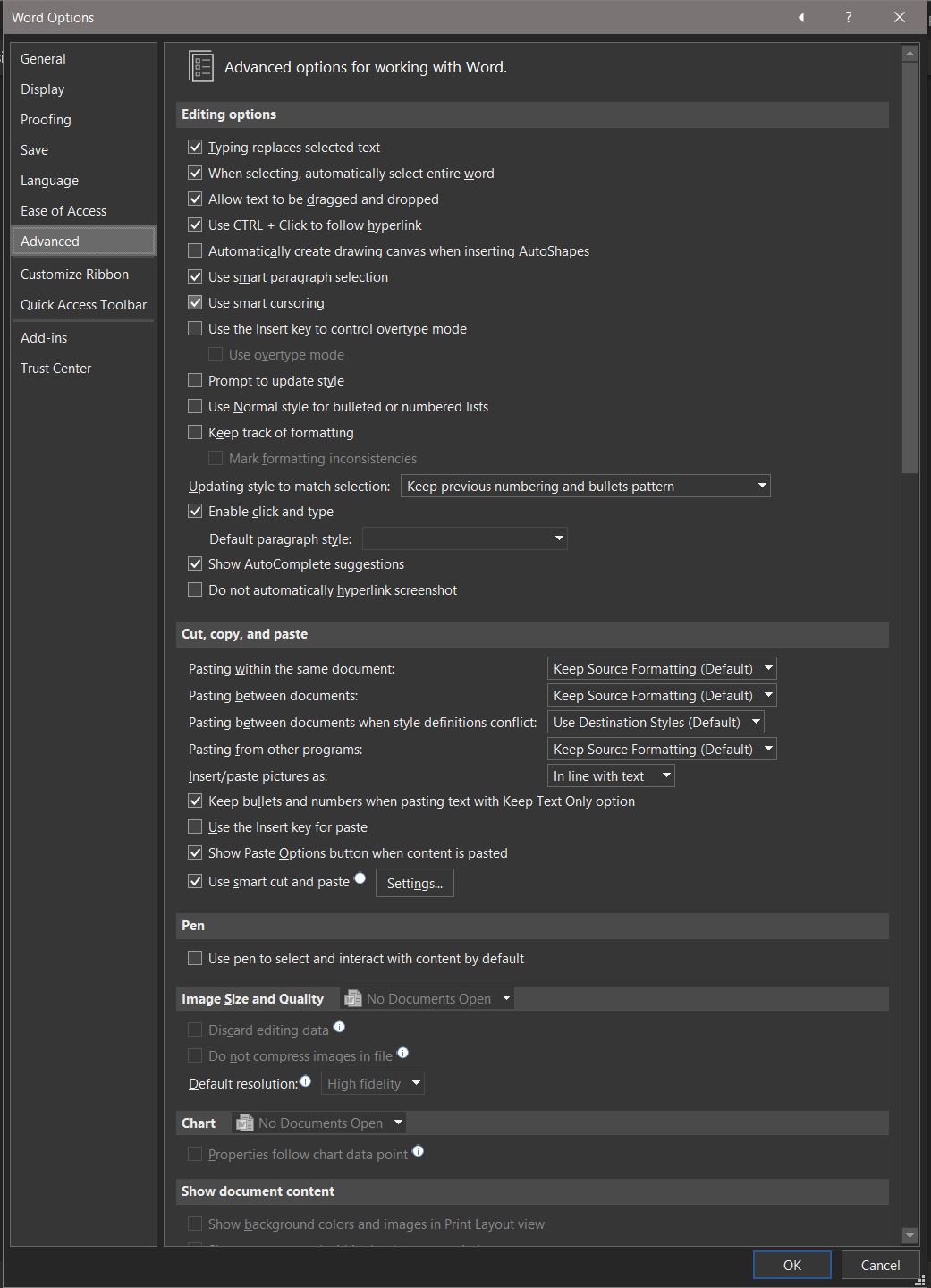
Task: Open Default resolution High fidelity dropdown
Action: (x=372, y=1083)
